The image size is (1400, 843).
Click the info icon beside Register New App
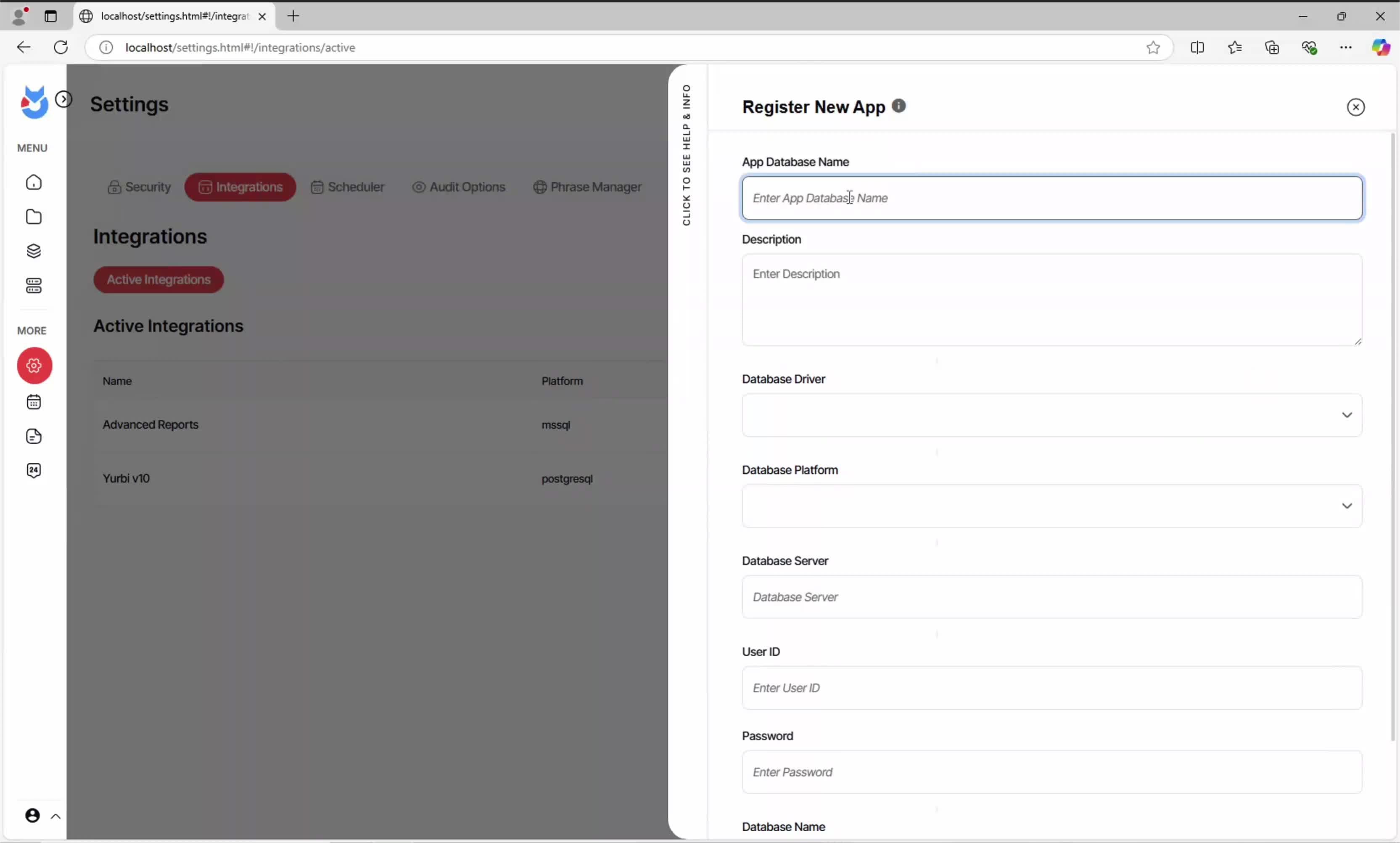click(x=899, y=106)
